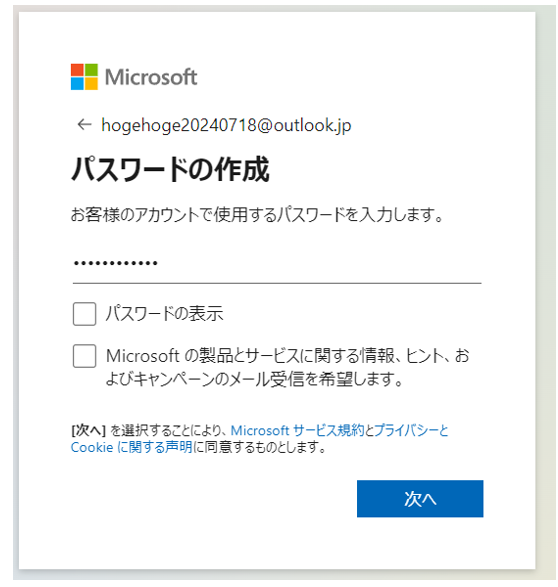558x587 pixels.
Task: Click the Microsoft wordmark text
Action: tap(151, 77)
